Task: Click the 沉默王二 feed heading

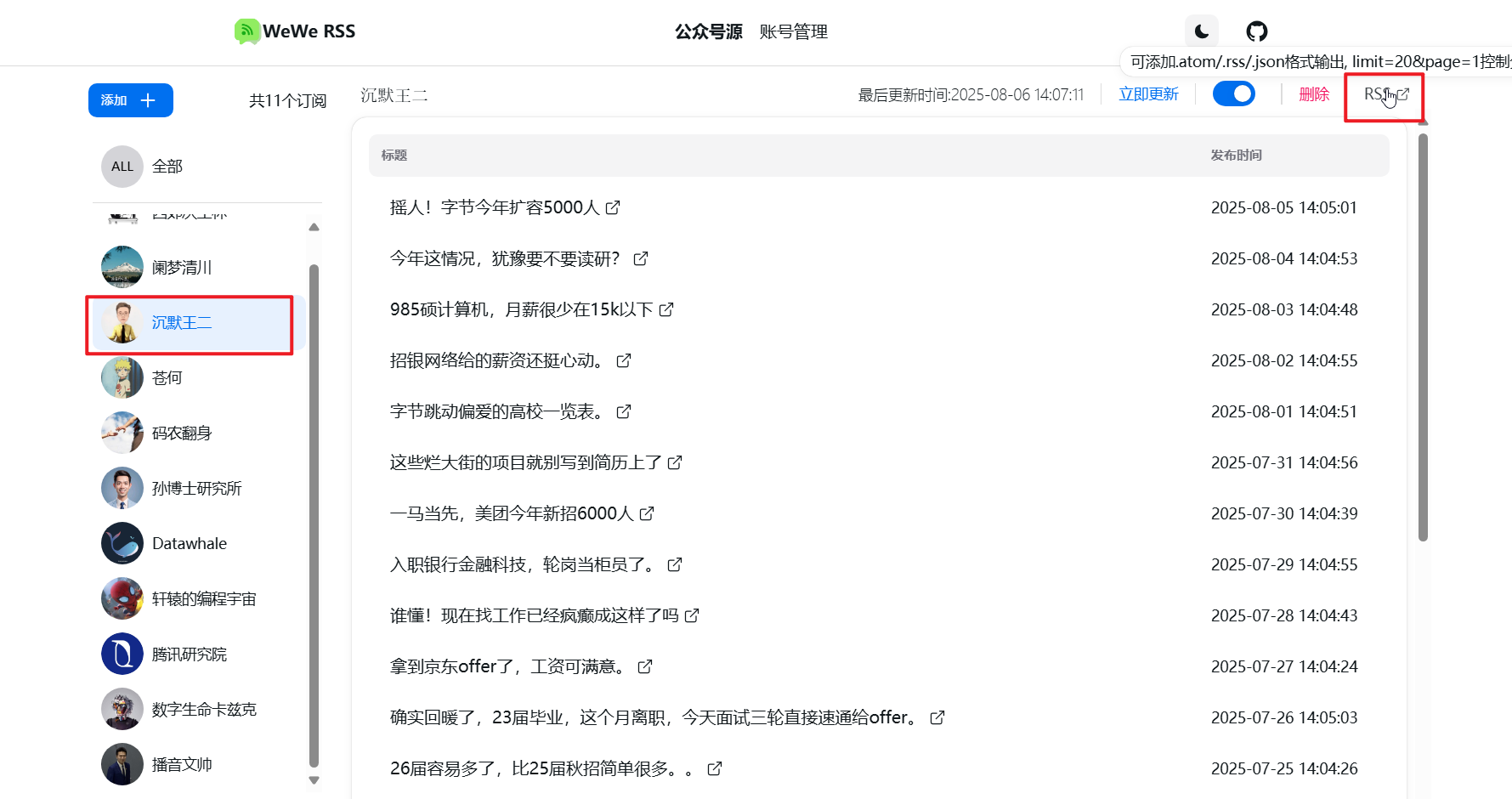Action: pyautogui.click(x=394, y=94)
